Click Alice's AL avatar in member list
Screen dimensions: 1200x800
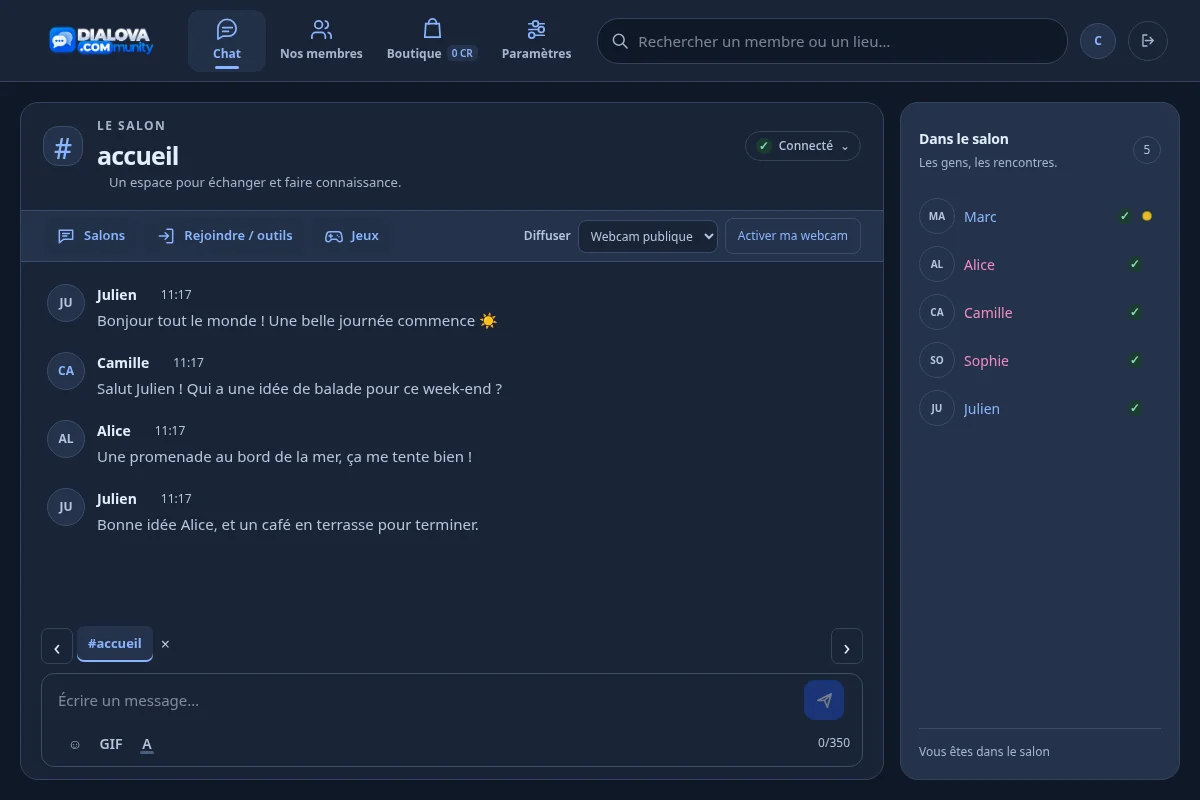(x=937, y=264)
